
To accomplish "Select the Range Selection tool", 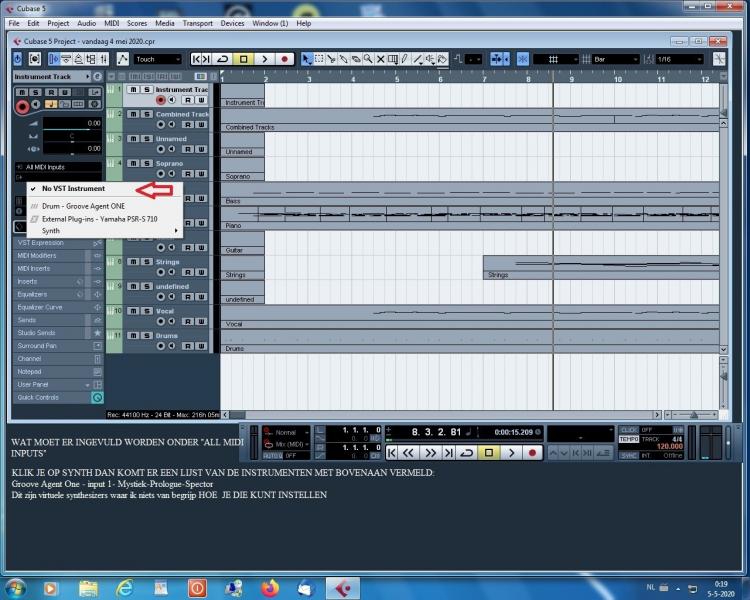I will tap(319, 59).
